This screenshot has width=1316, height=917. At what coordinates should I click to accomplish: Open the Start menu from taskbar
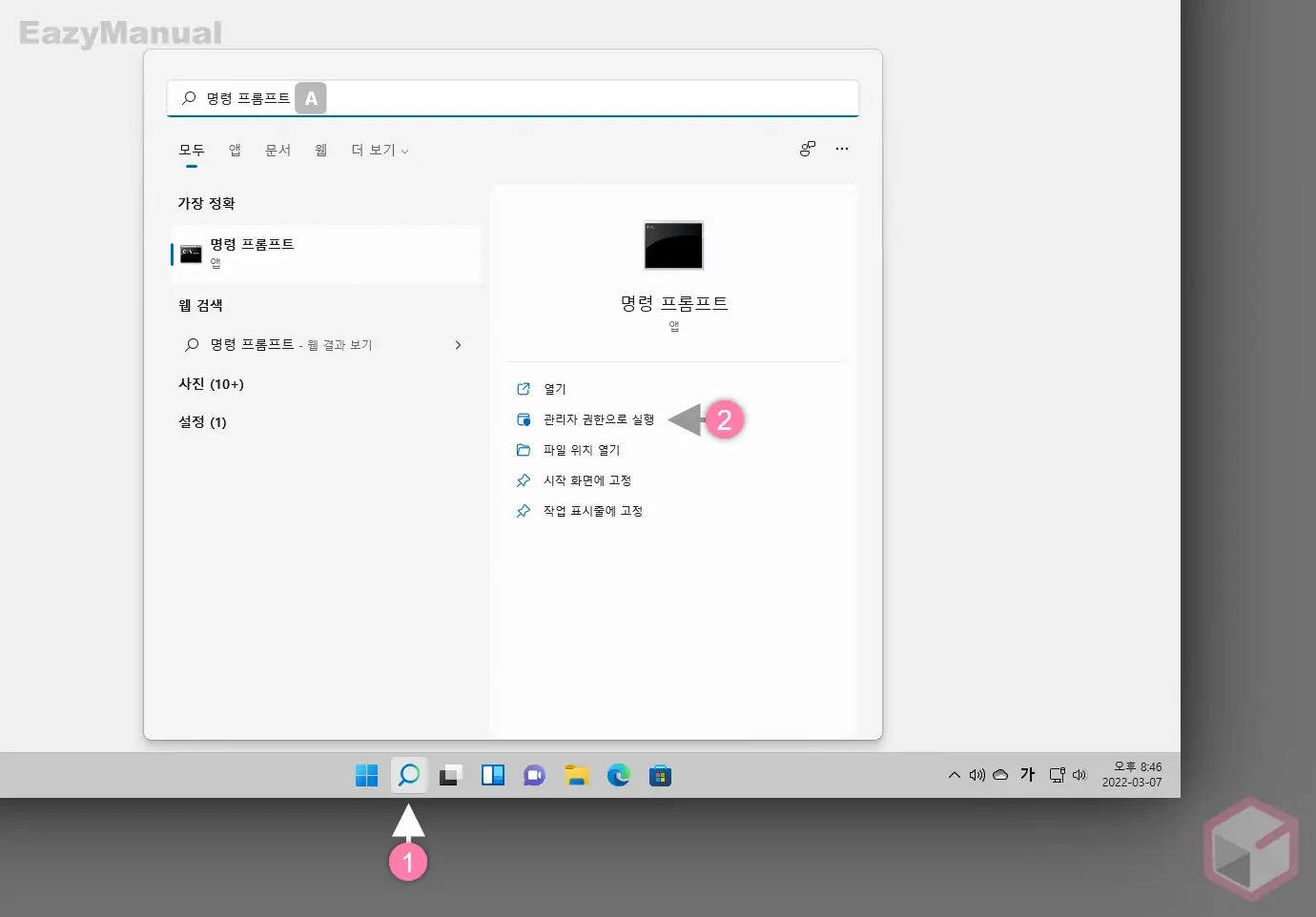point(366,775)
